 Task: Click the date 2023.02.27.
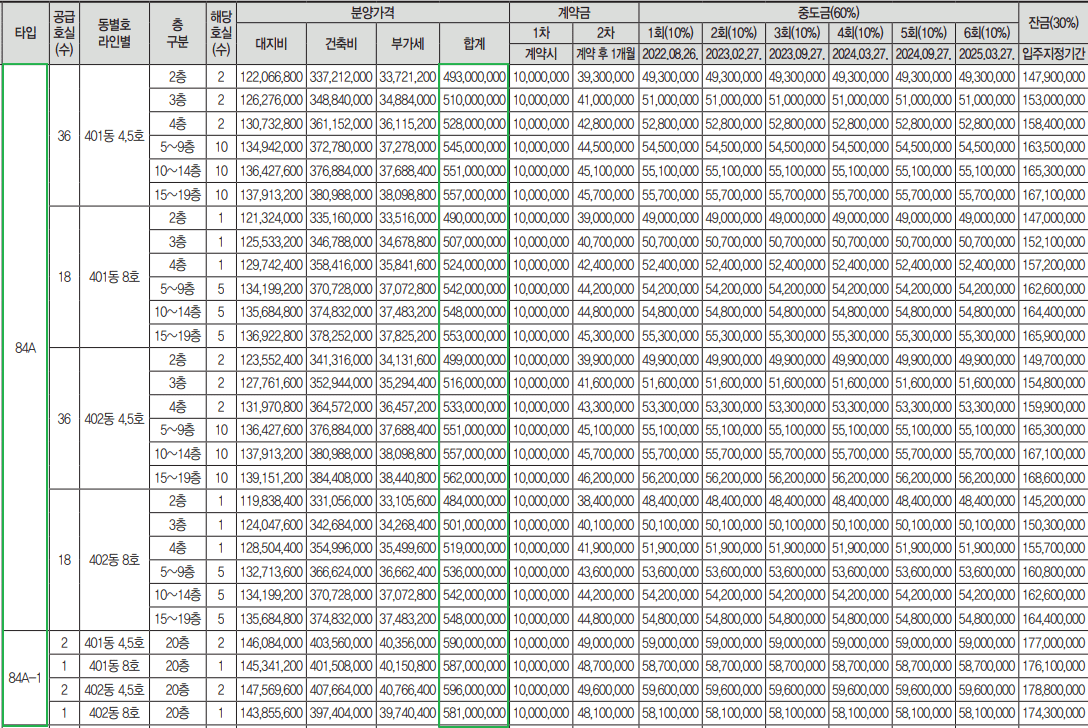[x=733, y=53]
